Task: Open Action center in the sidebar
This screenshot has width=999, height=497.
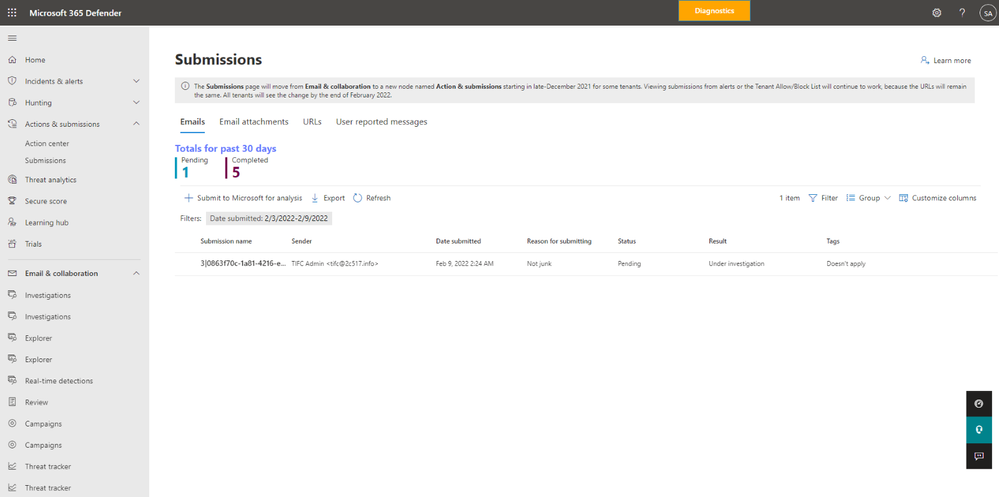Action: pos(47,144)
